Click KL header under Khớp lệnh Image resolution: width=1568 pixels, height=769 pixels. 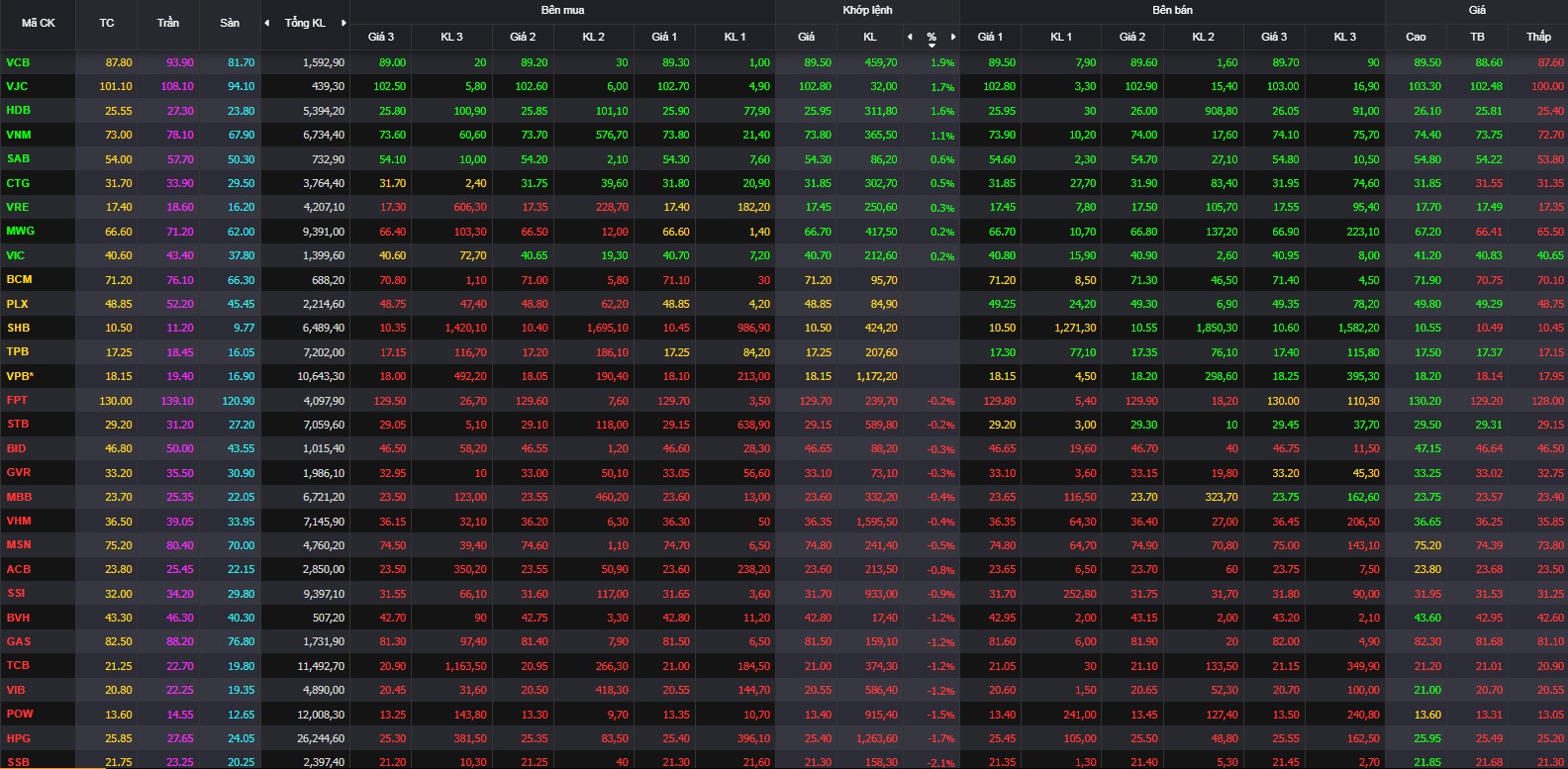tap(870, 37)
